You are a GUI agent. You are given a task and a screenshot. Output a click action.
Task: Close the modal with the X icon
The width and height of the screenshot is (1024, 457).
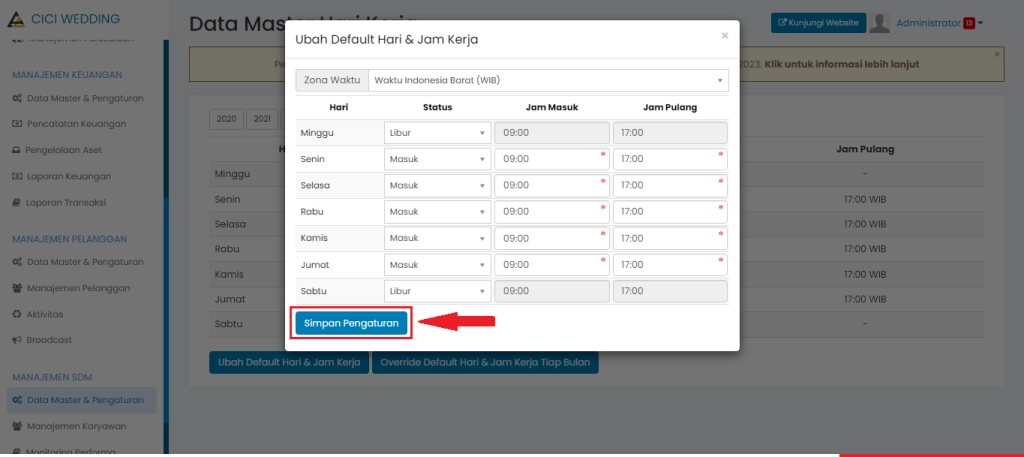click(725, 36)
